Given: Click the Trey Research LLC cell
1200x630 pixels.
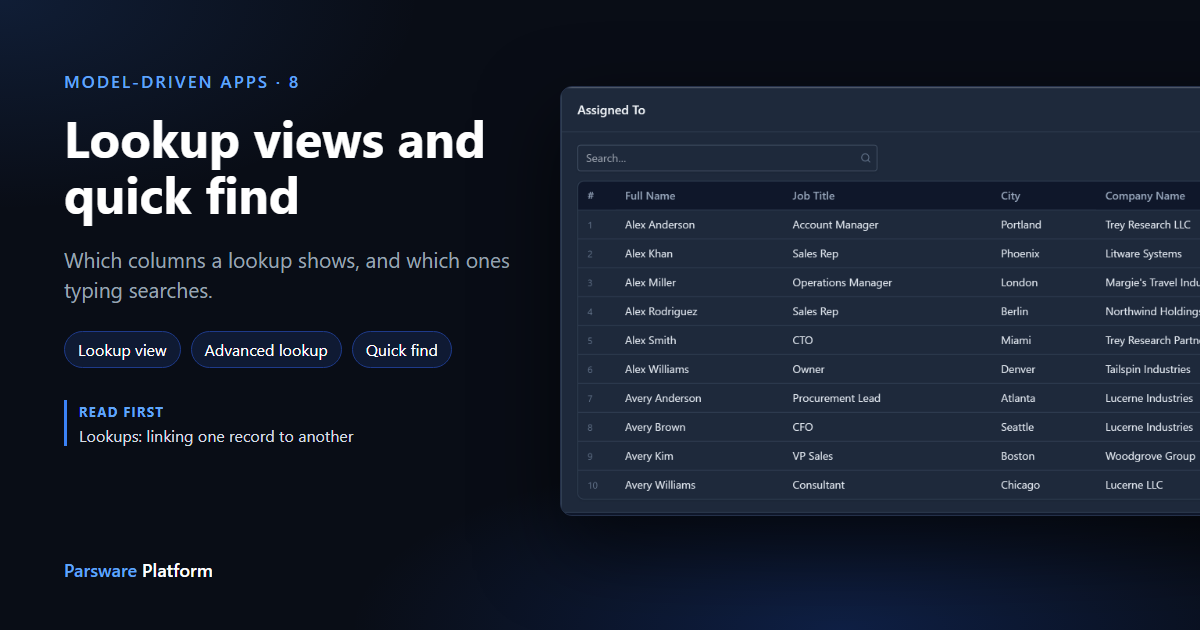Looking at the screenshot, I should click(1148, 225).
